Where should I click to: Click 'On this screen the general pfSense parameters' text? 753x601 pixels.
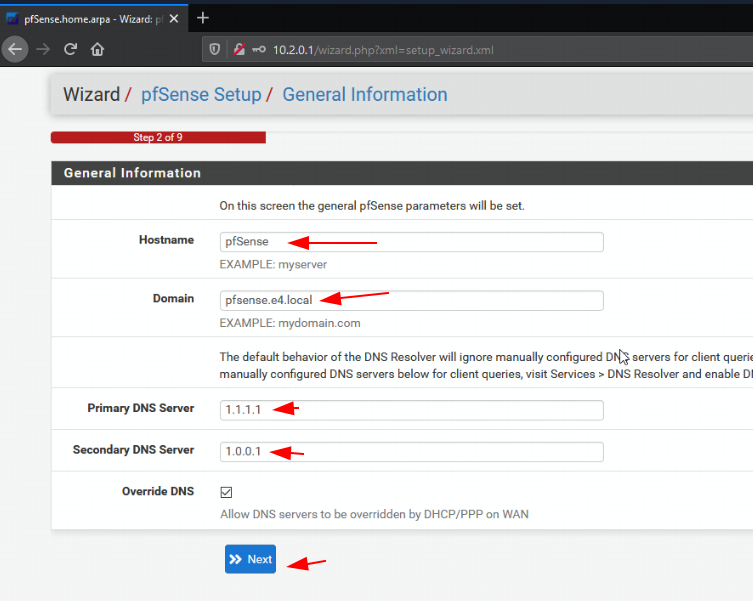tap(372, 206)
